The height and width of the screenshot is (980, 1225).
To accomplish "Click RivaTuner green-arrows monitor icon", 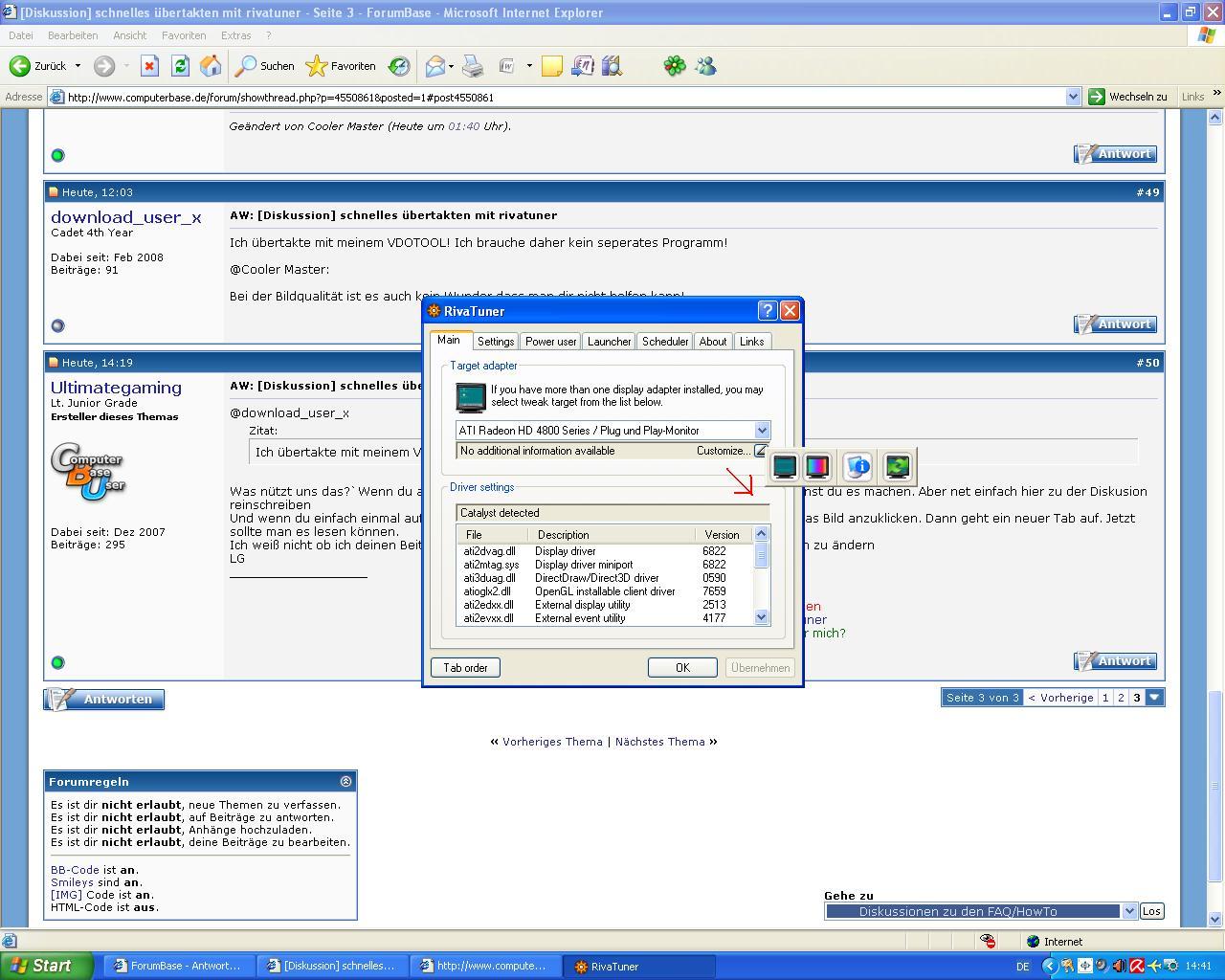I will click(898, 467).
